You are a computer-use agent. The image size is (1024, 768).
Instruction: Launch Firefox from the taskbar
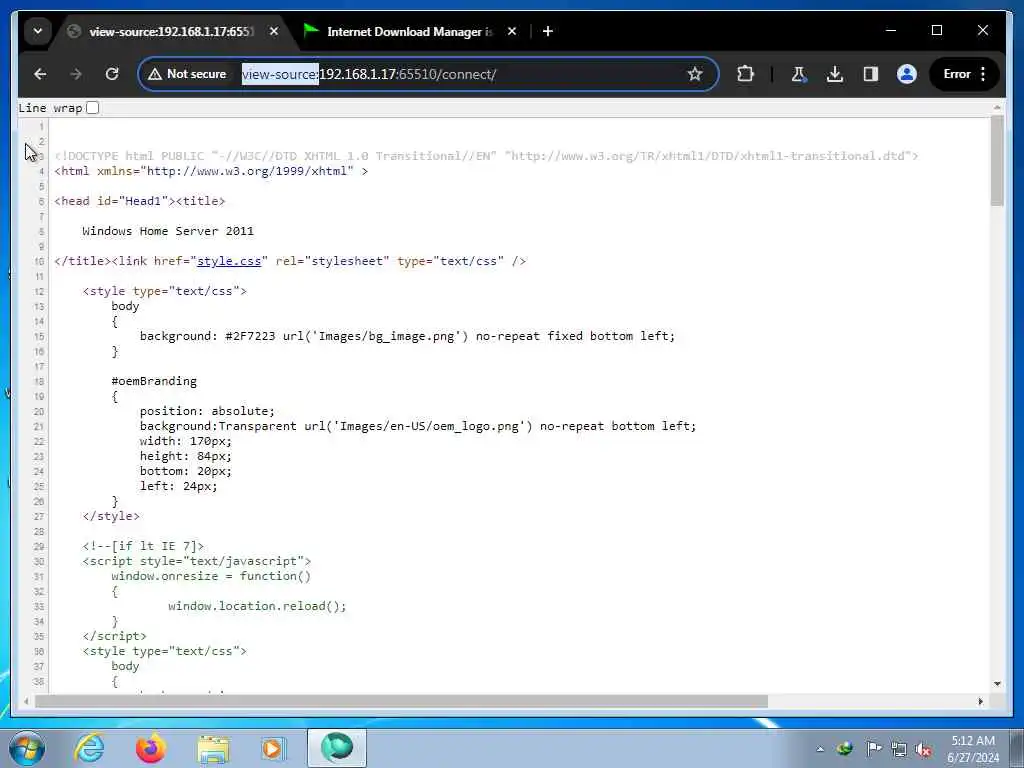click(x=150, y=748)
